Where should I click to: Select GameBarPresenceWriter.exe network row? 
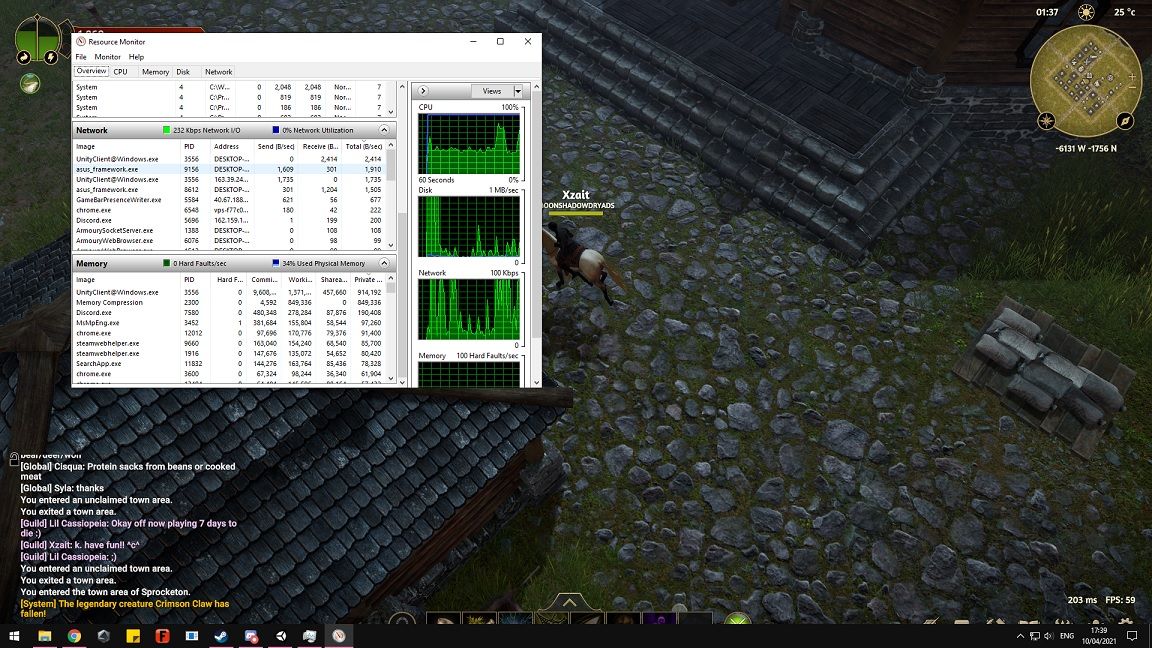pos(229,200)
